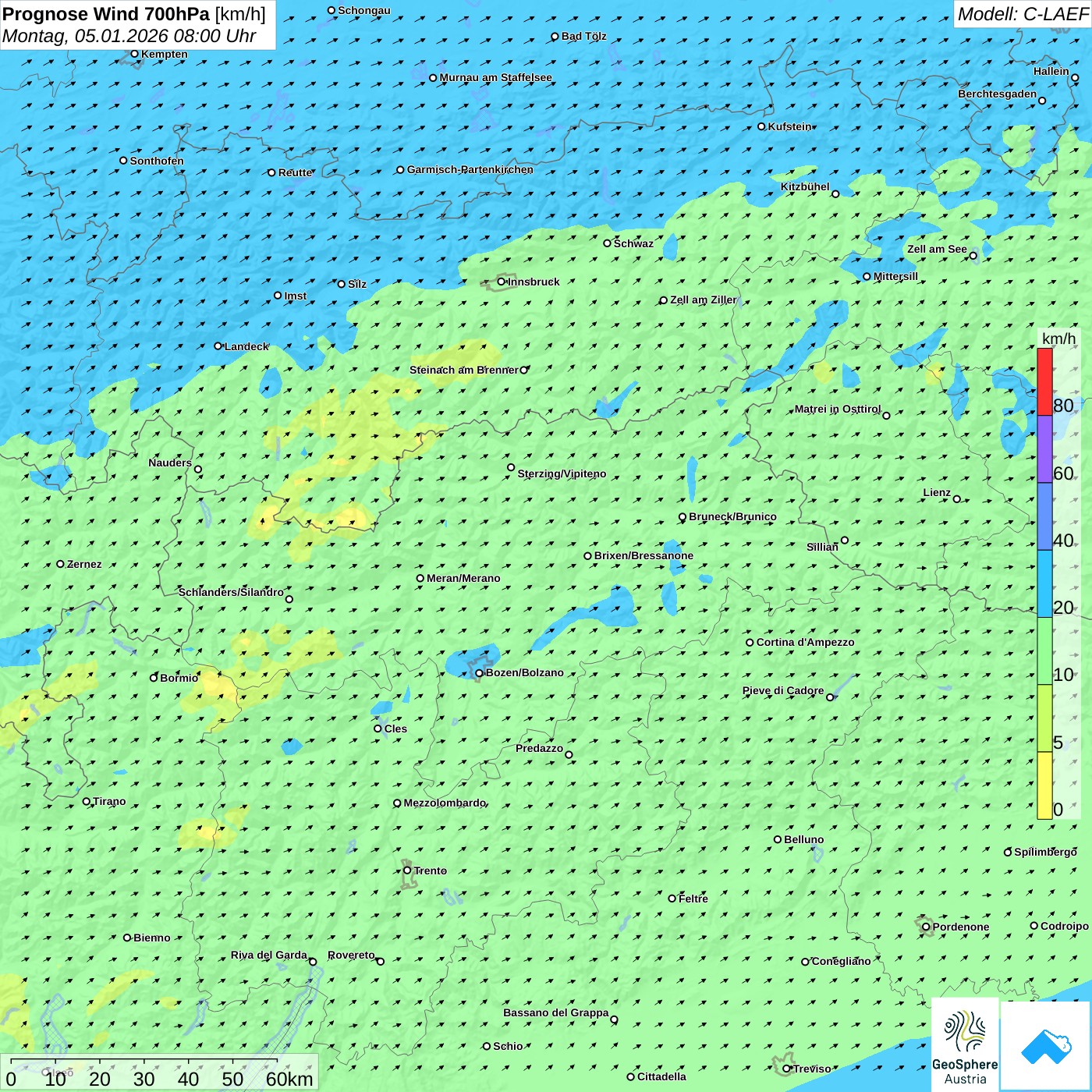Click the yellow 0 km/h legend swatch
This screenshot has height=1092, width=1092.
pos(1044,785)
